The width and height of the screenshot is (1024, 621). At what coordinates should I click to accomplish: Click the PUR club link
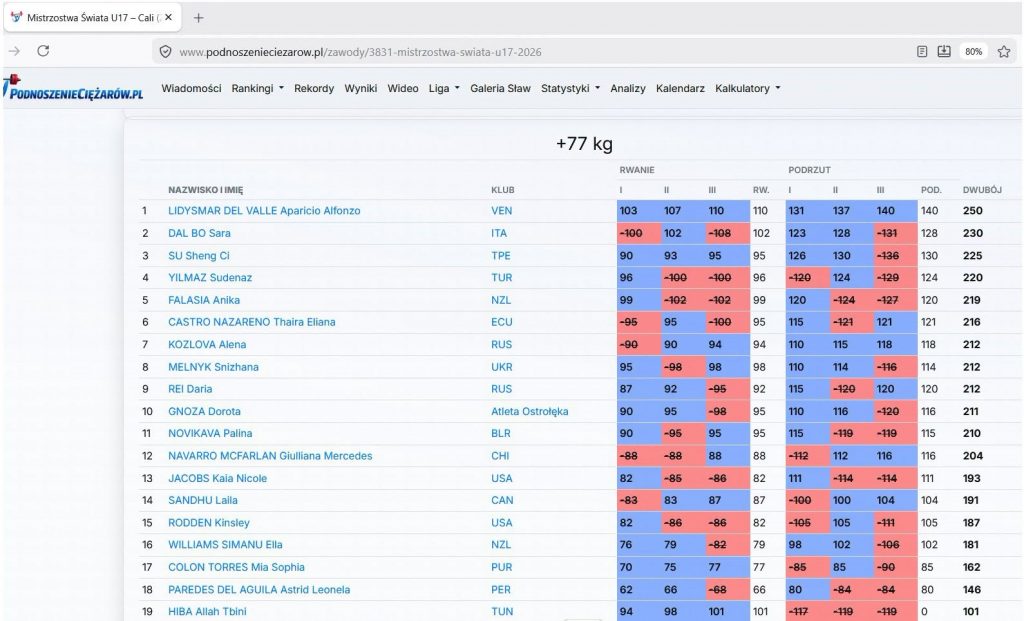(x=502, y=567)
